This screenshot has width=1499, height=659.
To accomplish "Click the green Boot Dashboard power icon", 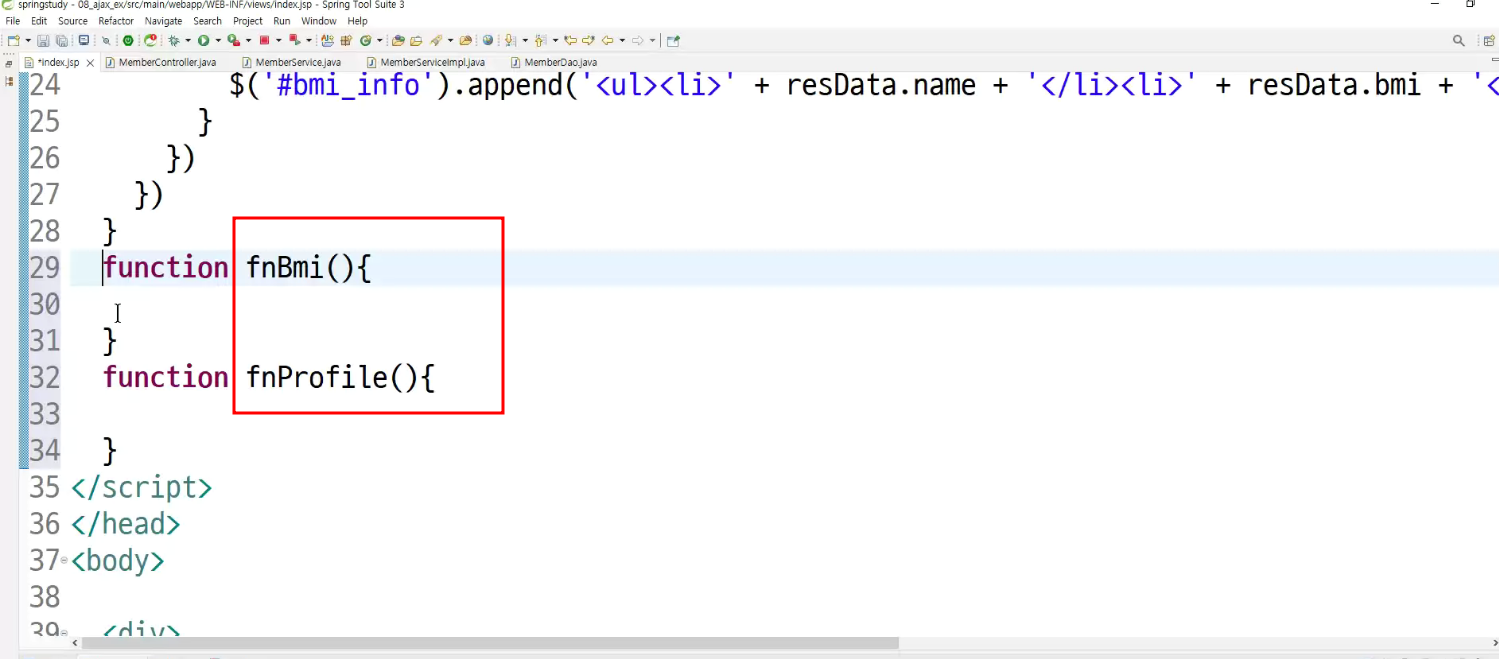I will (128, 41).
